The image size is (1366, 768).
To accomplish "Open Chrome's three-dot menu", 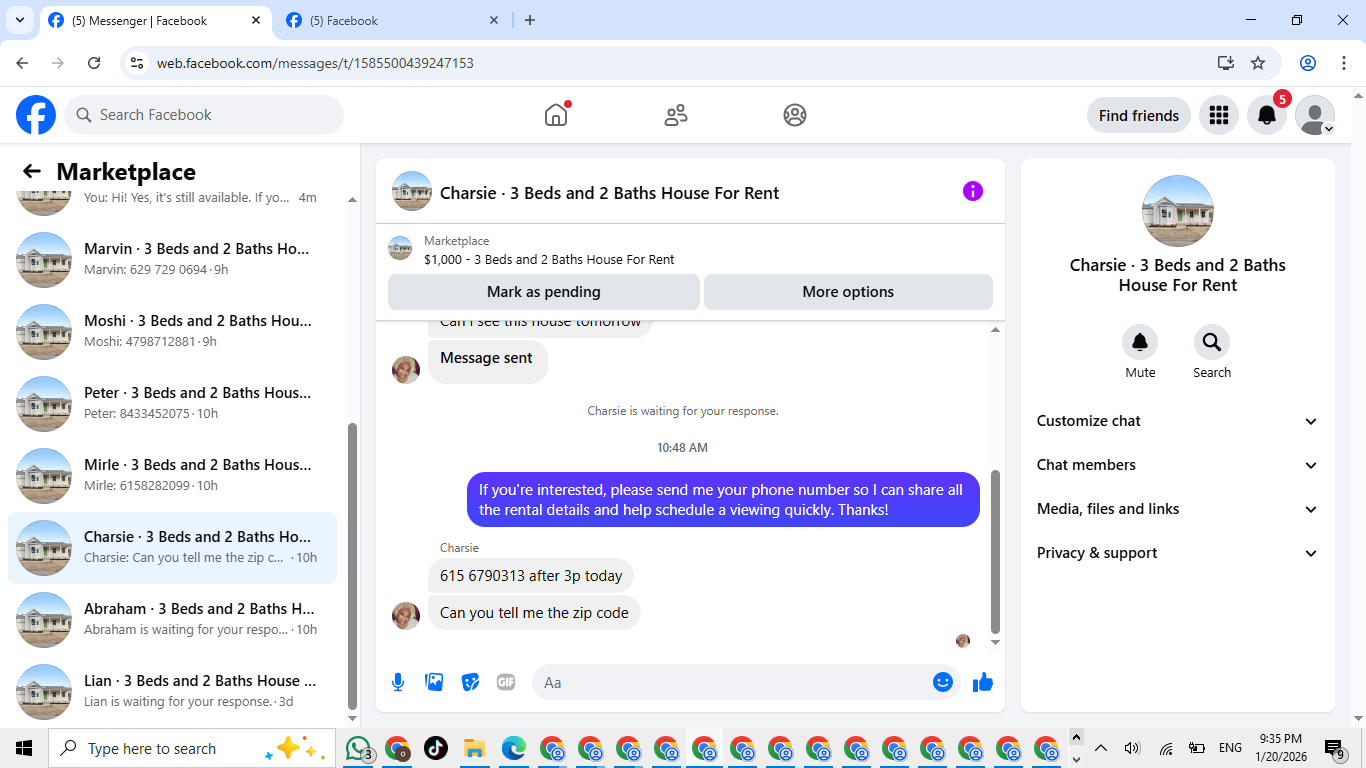I will click(1344, 63).
